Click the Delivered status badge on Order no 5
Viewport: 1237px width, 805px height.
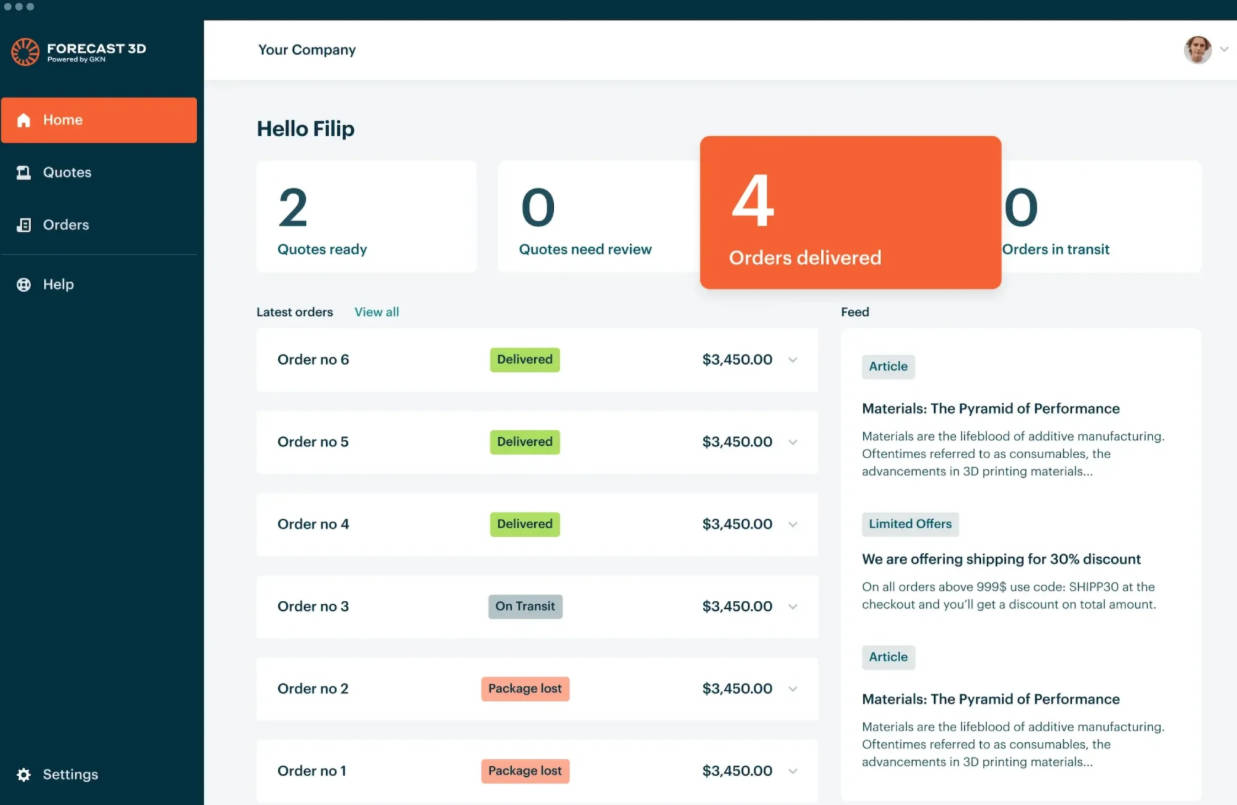(525, 442)
